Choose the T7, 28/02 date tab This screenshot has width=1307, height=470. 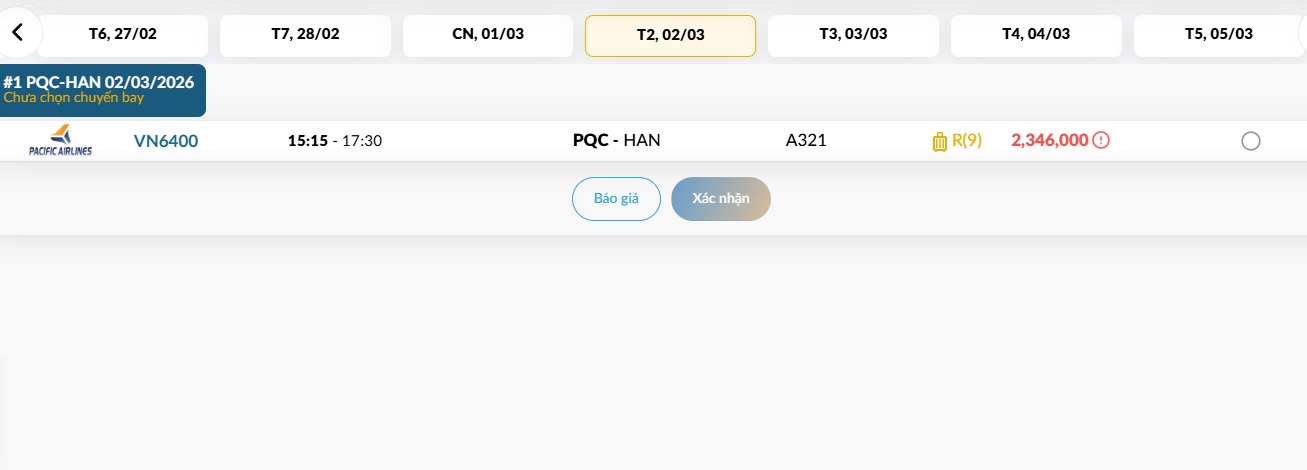(305, 34)
